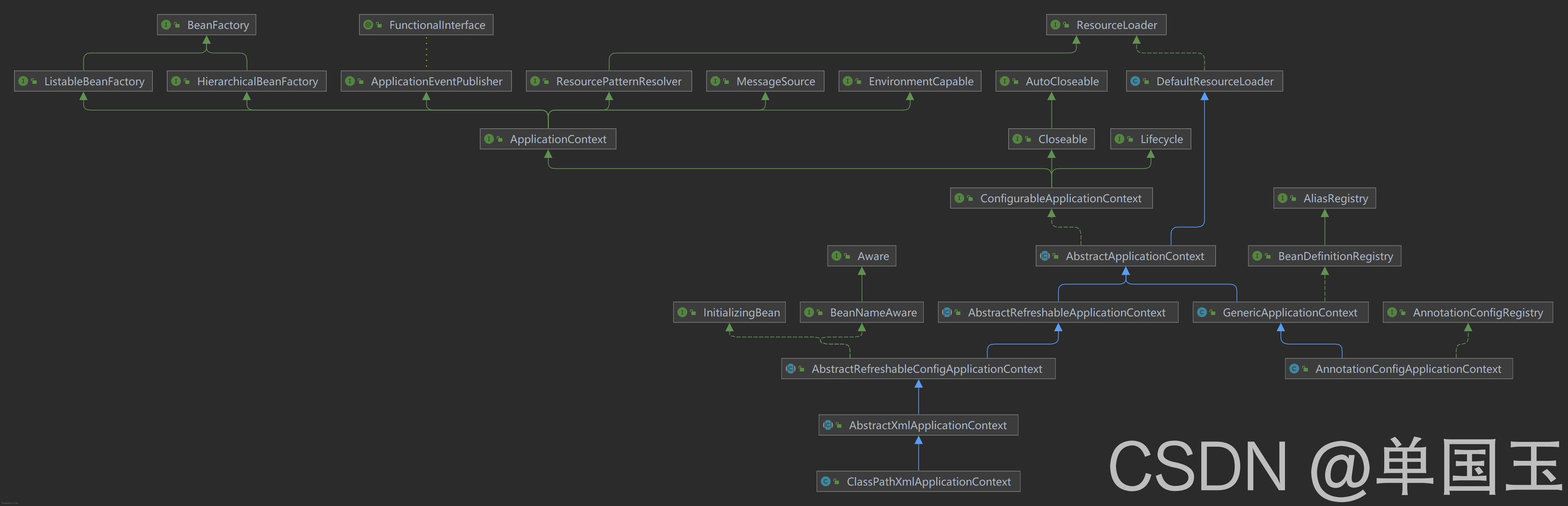This screenshot has height=506, width=1568.
Task: Select the AbstractXmlApplicationContext label
Action: (x=928, y=426)
